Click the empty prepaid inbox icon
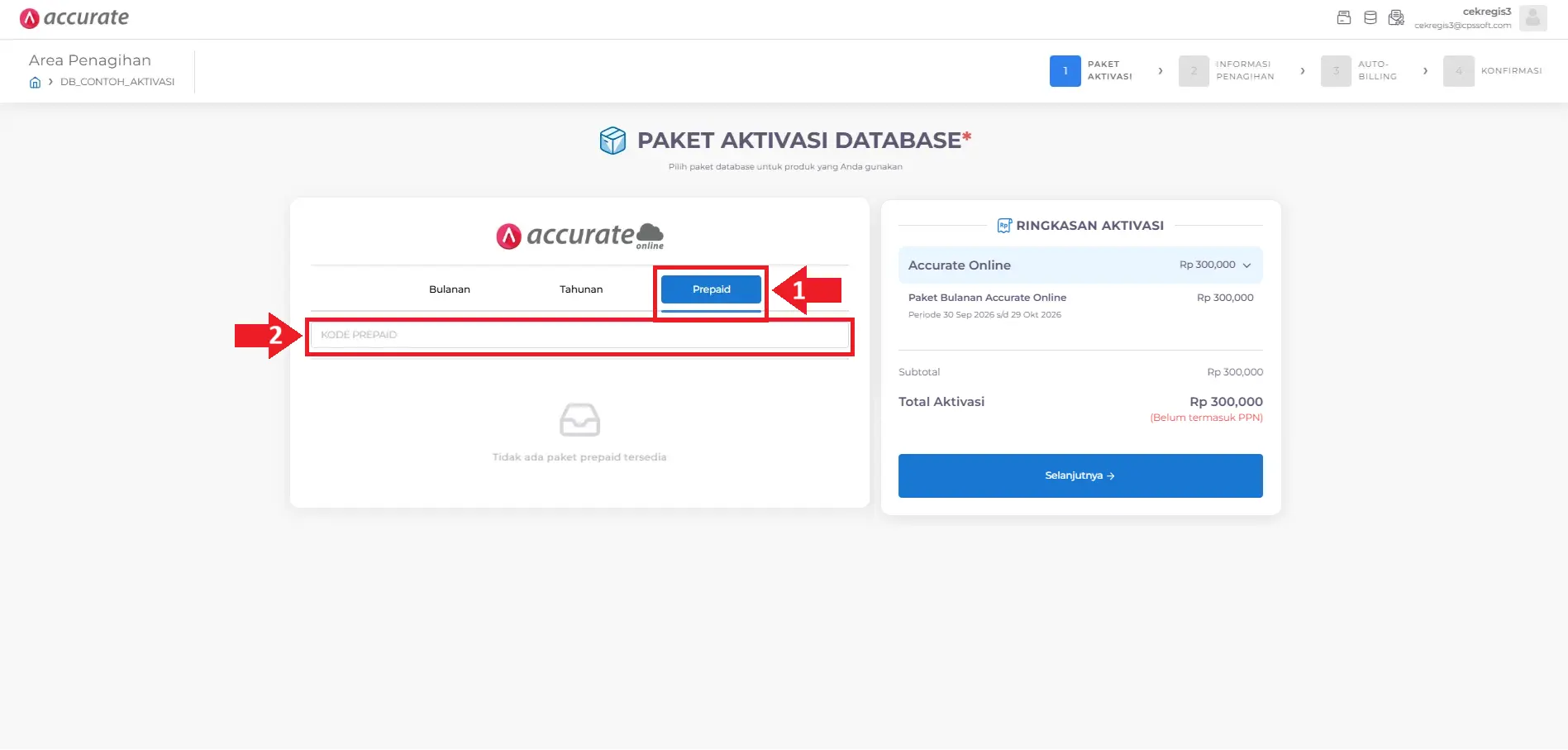The width and height of the screenshot is (1568, 750). pyautogui.click(x=579, y=420)
